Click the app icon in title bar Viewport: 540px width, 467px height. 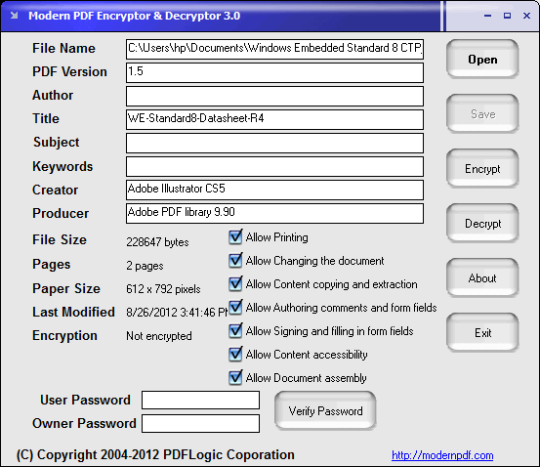(14, 15)
